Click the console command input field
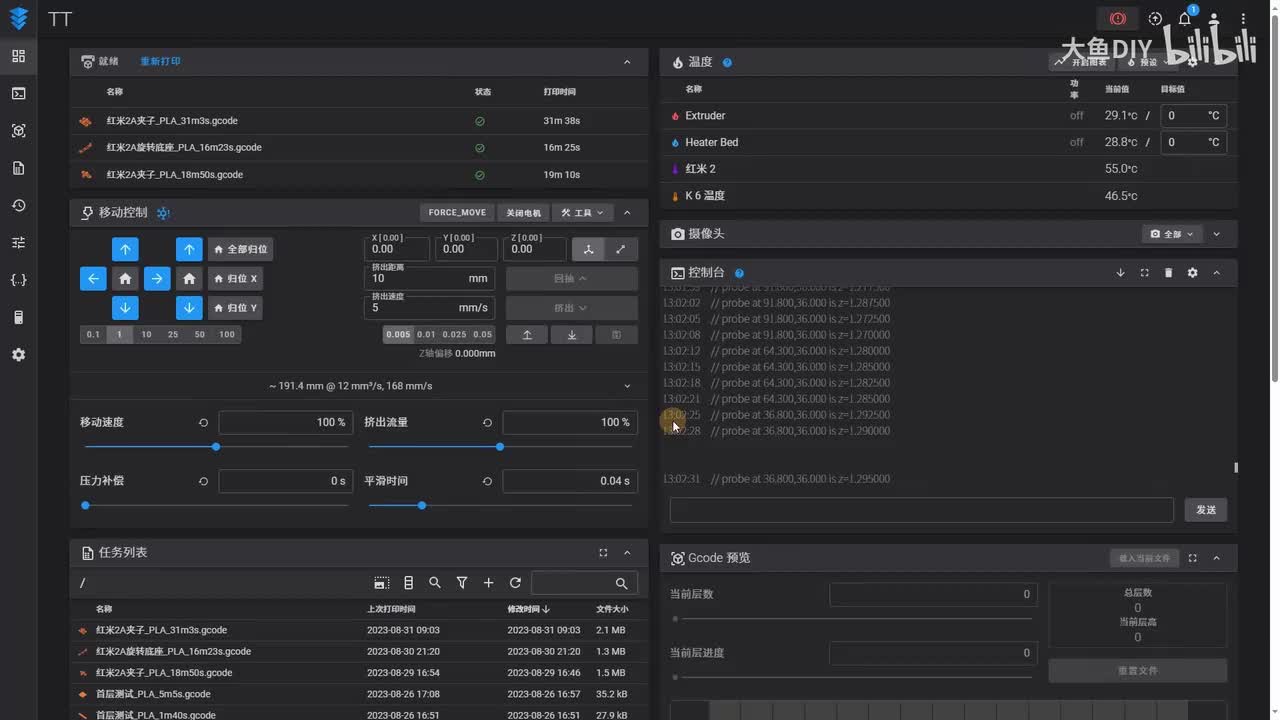1280x720 pixels. coord(921,510)
